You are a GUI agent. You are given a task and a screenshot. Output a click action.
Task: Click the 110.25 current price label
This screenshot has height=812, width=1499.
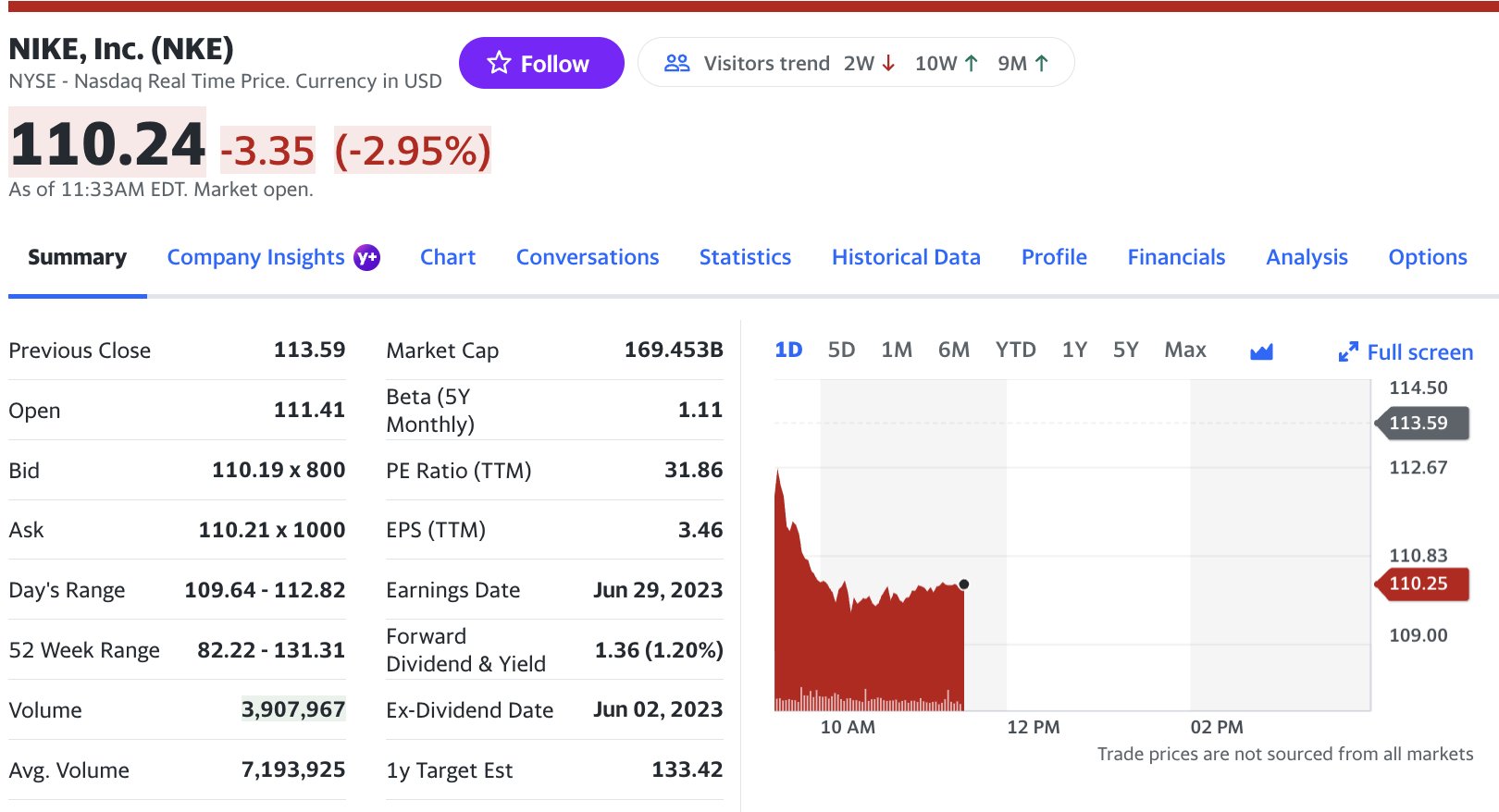1423,584
